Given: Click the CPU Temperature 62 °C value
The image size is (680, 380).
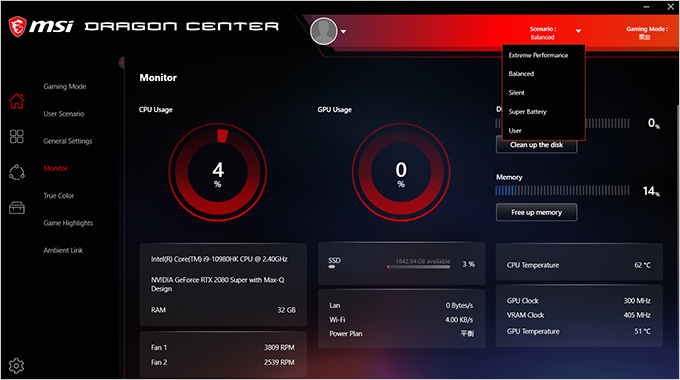Looking at the screenshot, I should pyautogui.click(x=642, y=265).
